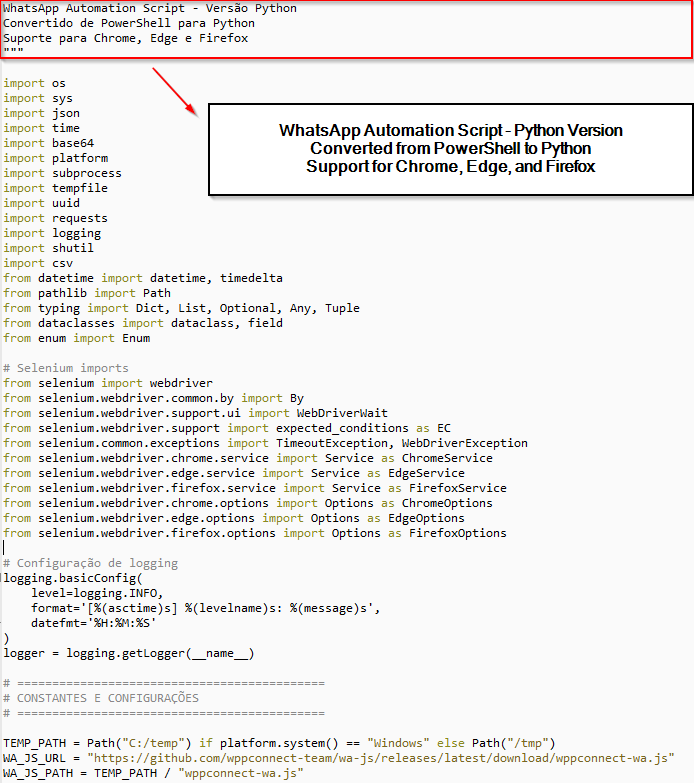The width and height of the screenshot is (694, 783).
Task: Click 'WhatsApp Automation Script - Versão Python' line
Action: coord(150,8)
